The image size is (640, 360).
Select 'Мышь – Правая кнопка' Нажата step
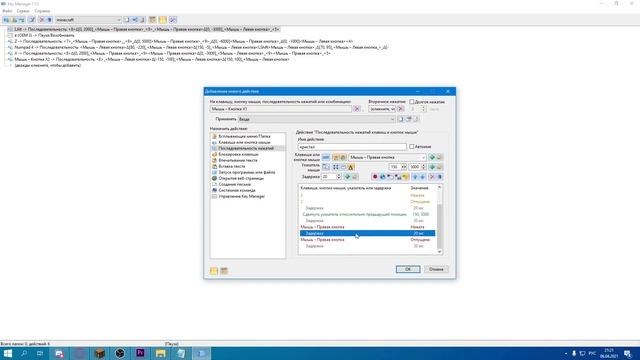[x=367, y=227]
